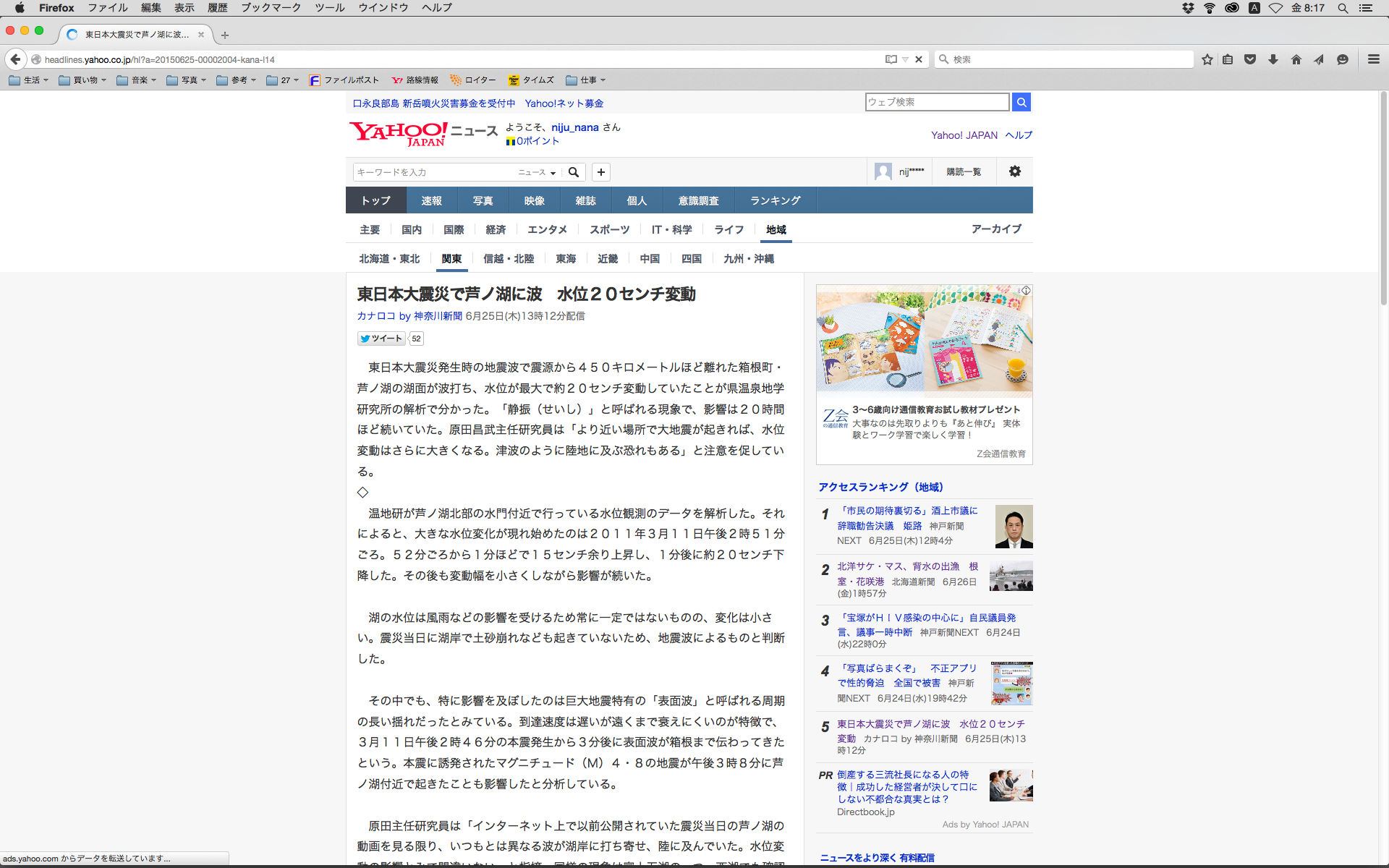Screen dimensions: 1389x868
Task: Open the 神奈川新聞 source link
Action: coord(438,316)
